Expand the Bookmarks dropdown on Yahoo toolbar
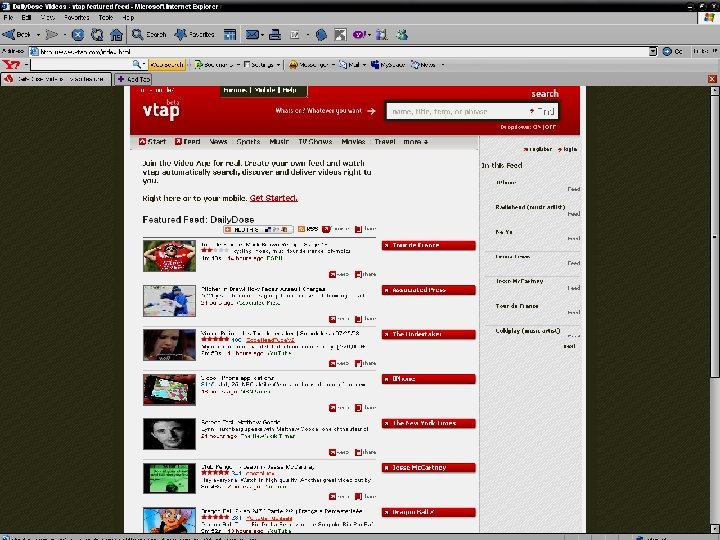The width and height of the screenshot is (720, 540). (238, 65)
